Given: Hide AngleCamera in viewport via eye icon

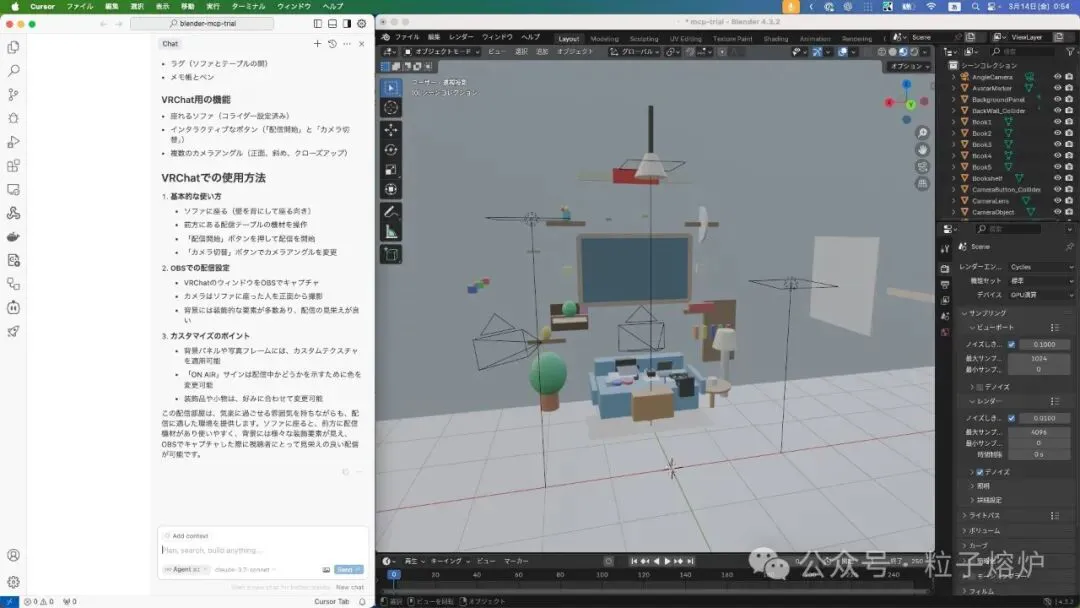Looking at the screenshot, I should pos(1057,77).
